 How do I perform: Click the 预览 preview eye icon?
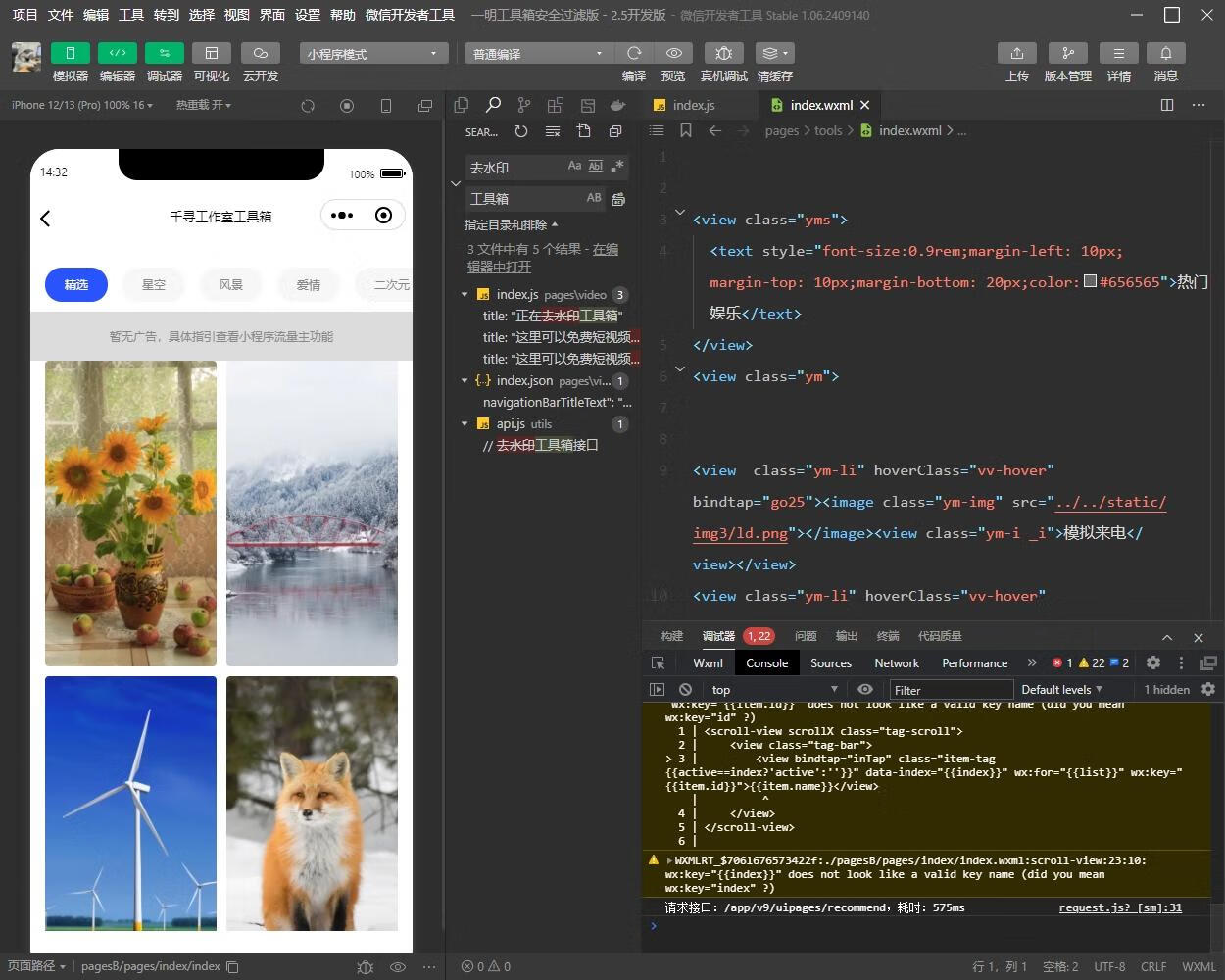[673, 53]
